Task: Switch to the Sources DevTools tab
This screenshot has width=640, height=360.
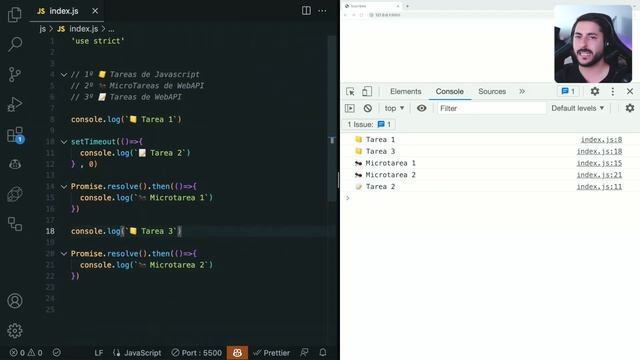Action: pos(492,91)
